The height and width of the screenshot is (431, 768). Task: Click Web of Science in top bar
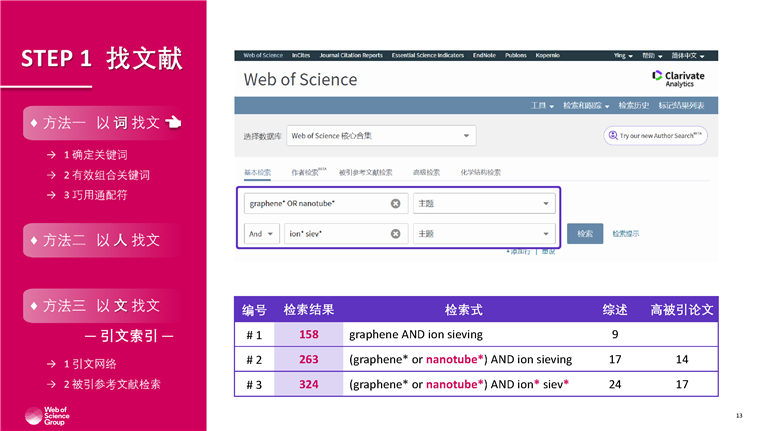263,55
